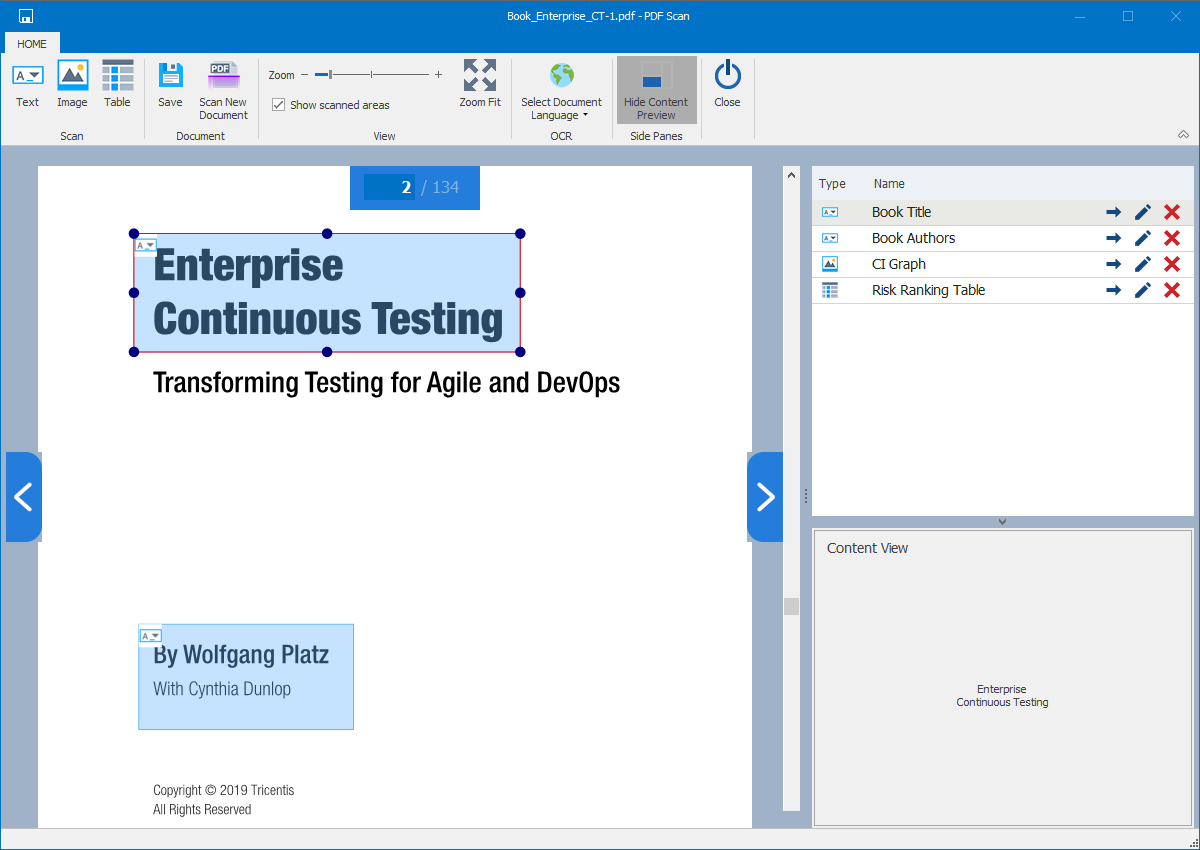Select the Table scan tool

[117, 85]
